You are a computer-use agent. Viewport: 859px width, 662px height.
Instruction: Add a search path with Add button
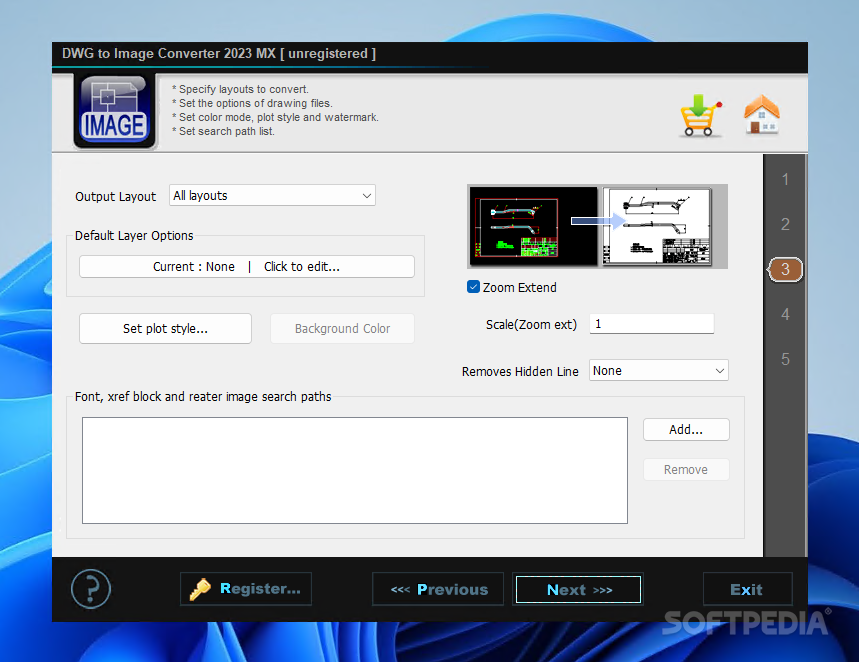[686, 430]
